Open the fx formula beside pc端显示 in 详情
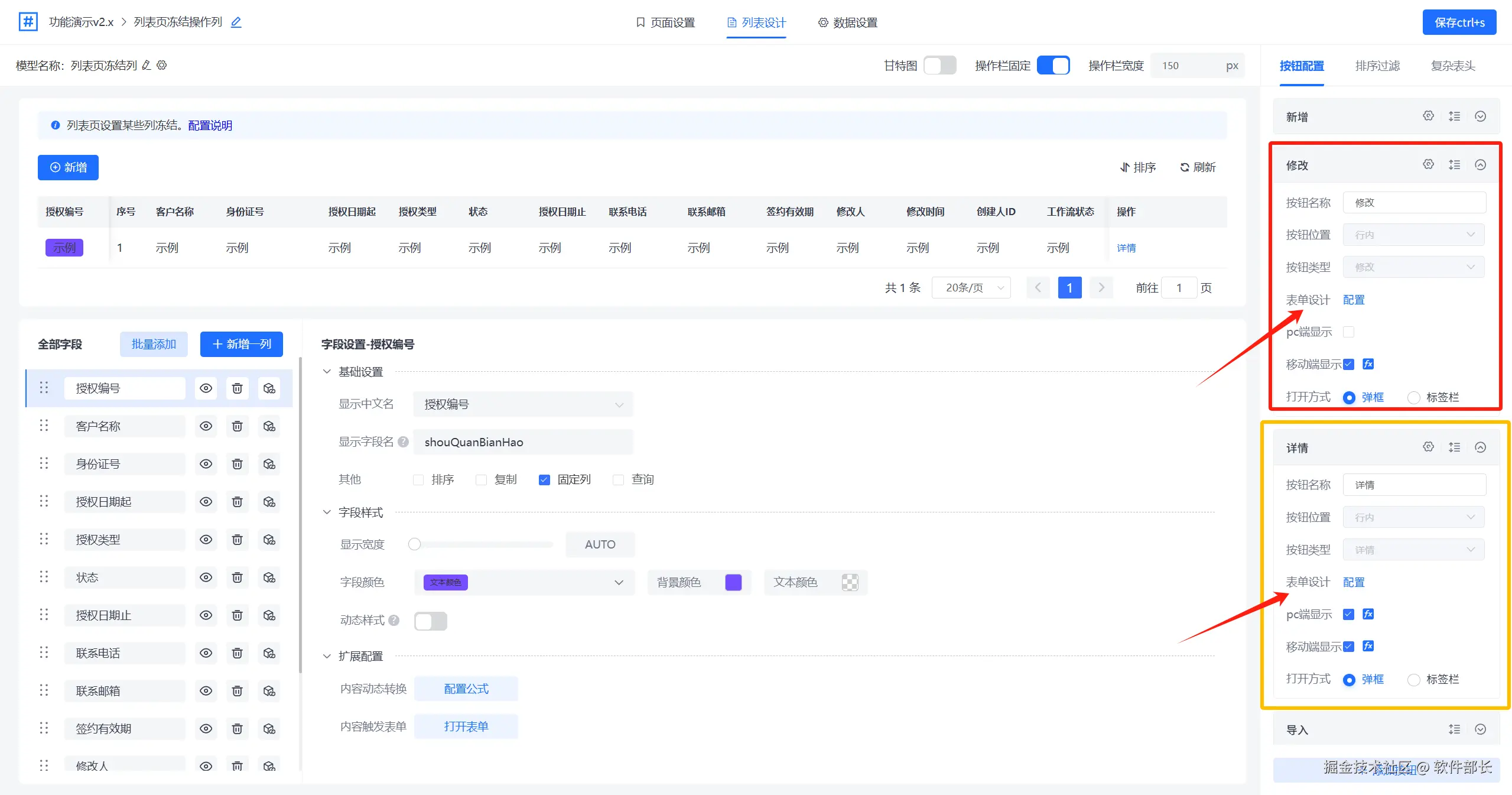Image resolution: width=1512 pixels, height=795 pixels. click(x=1368, y=614)
